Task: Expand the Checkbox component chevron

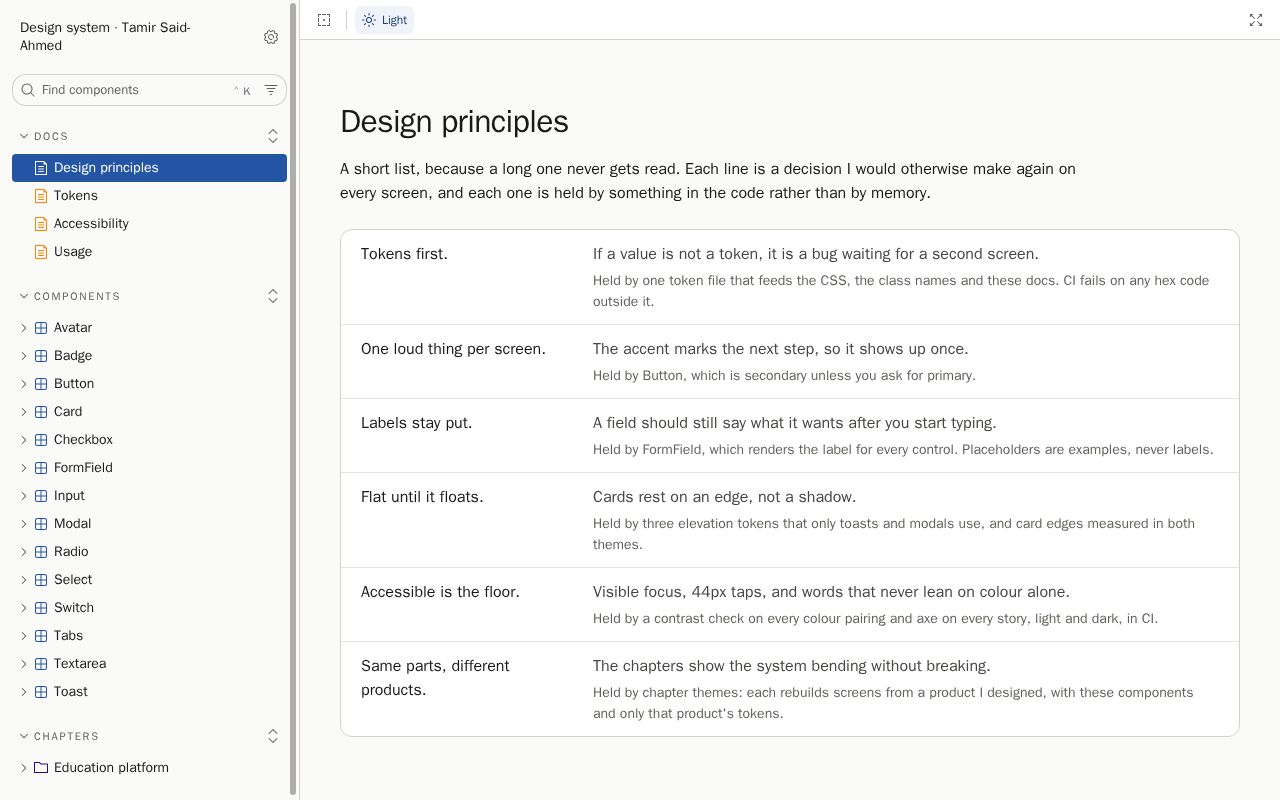Action: 24,440
